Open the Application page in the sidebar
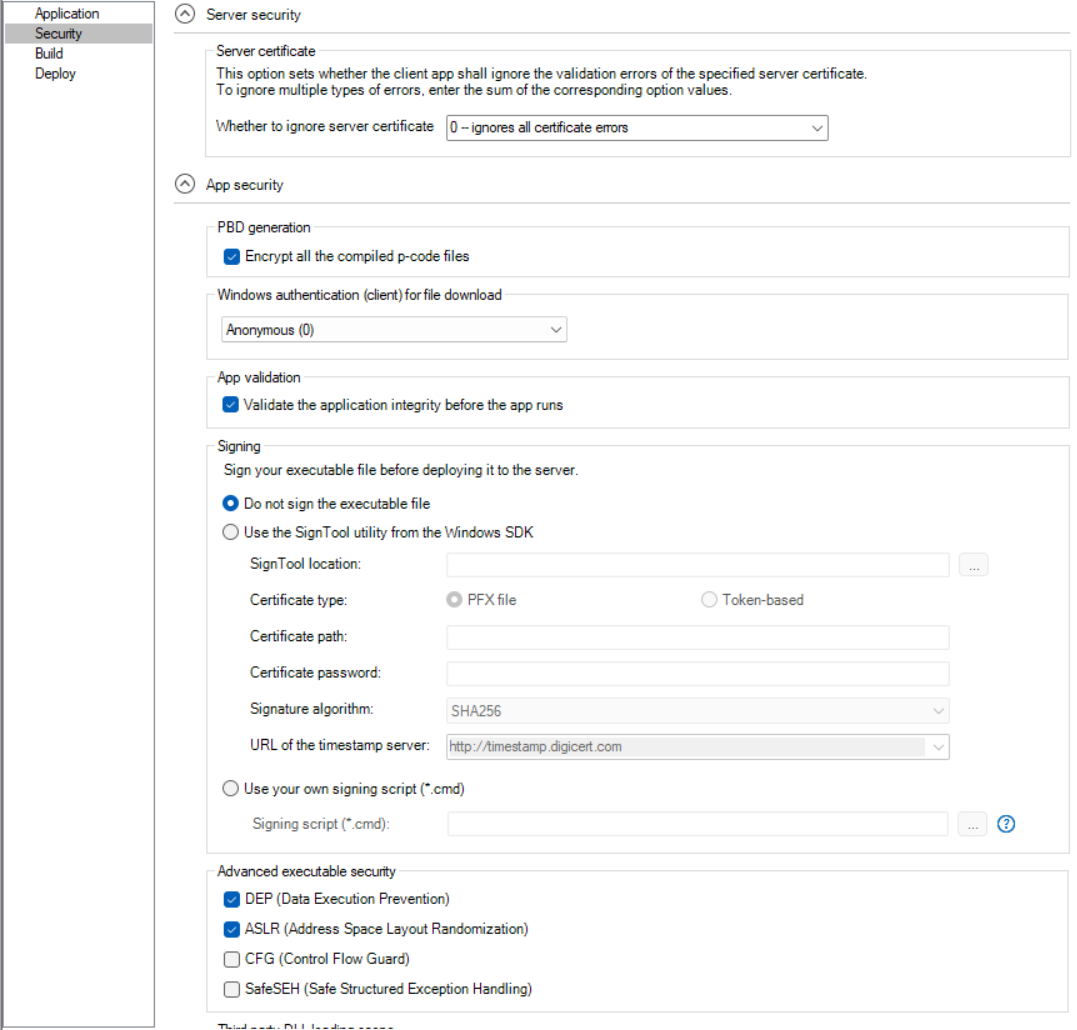1077x1030 pixels. pos(67,14)
